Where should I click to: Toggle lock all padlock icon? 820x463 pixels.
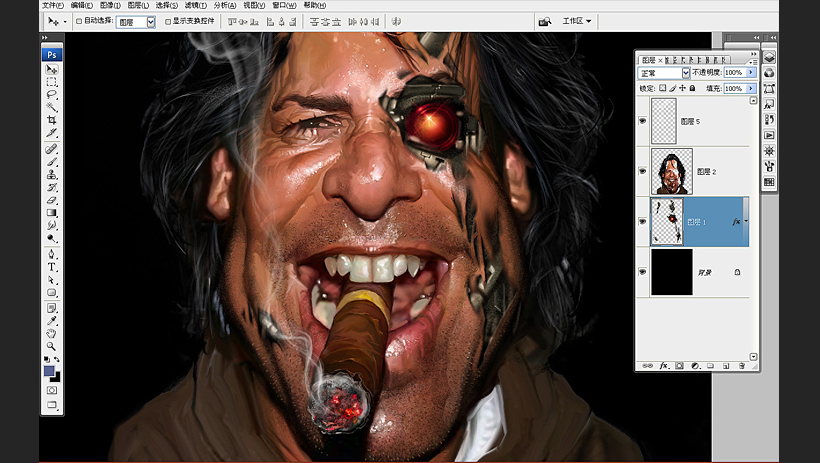tap(692, 88)
